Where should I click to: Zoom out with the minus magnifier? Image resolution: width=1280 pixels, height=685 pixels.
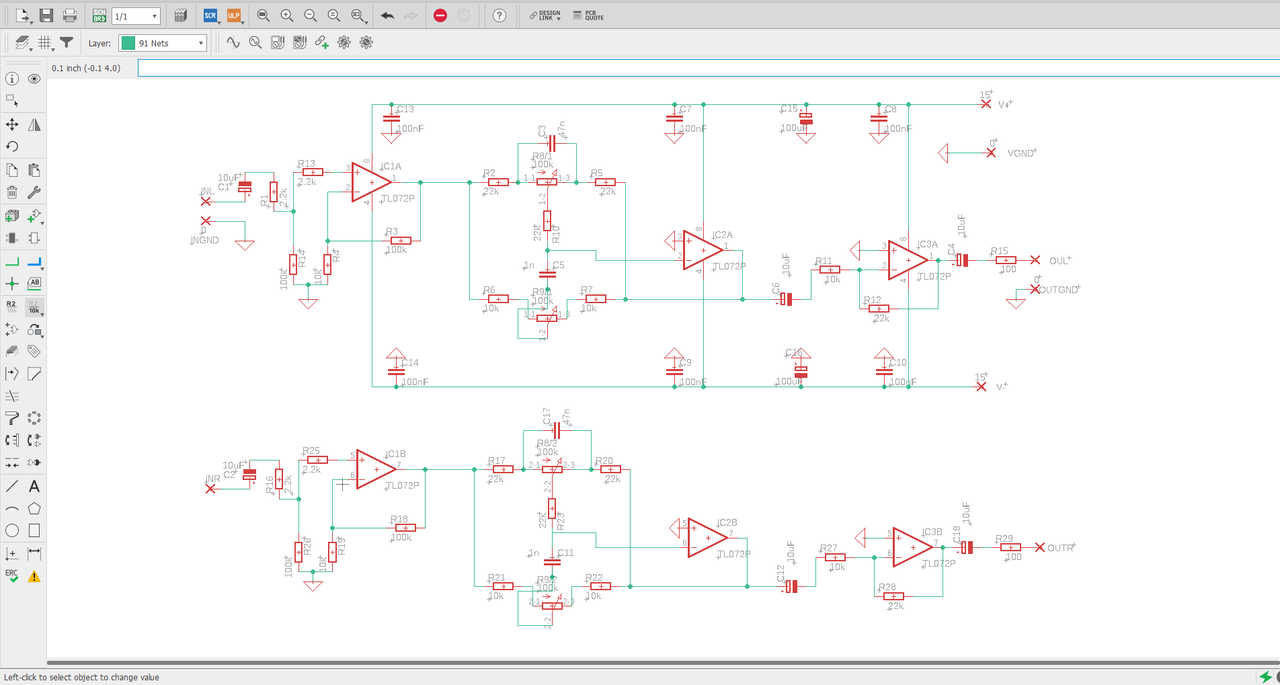[310, 16]
